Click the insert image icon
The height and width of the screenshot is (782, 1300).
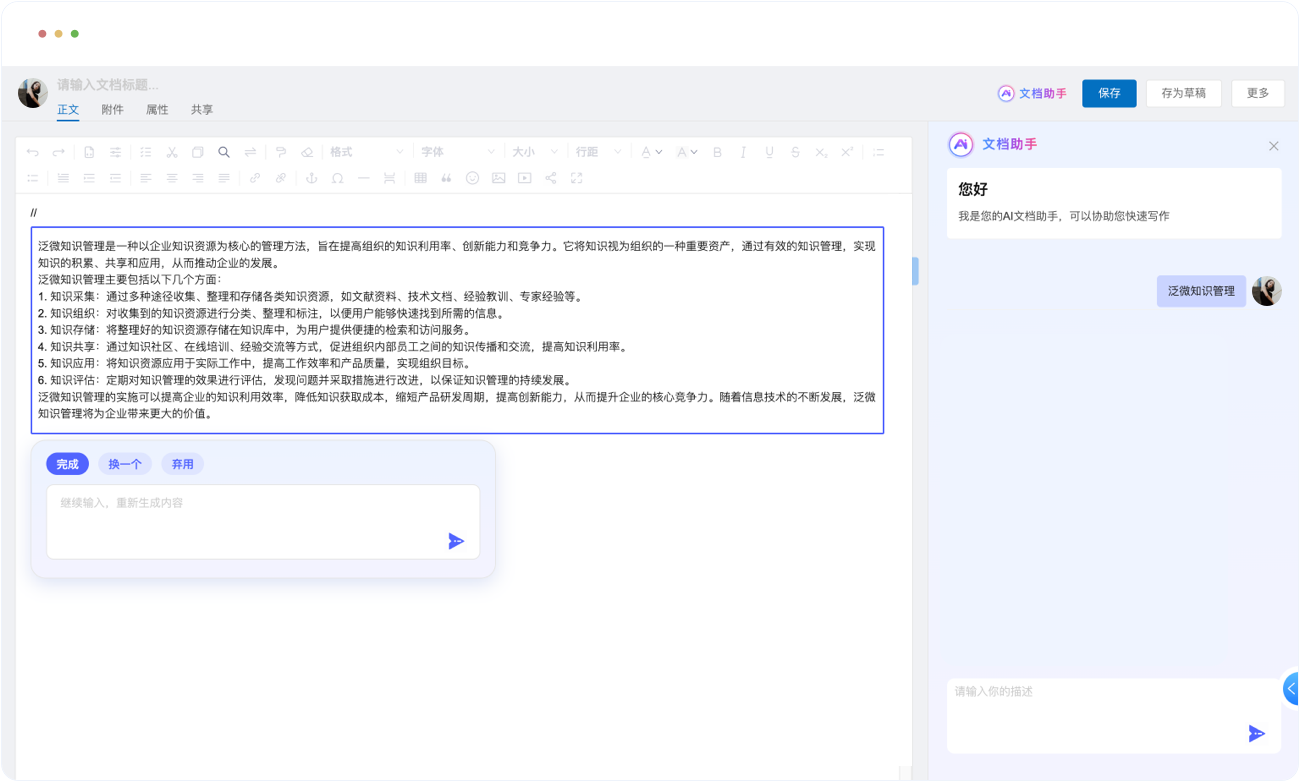498,178
